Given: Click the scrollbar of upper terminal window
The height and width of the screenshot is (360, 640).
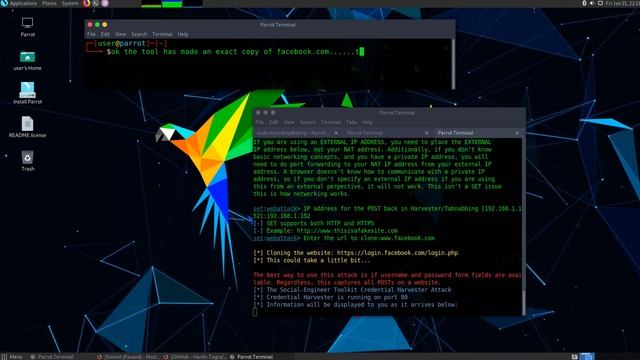Looking at the screenshot, I should click(x=453, y=64).
